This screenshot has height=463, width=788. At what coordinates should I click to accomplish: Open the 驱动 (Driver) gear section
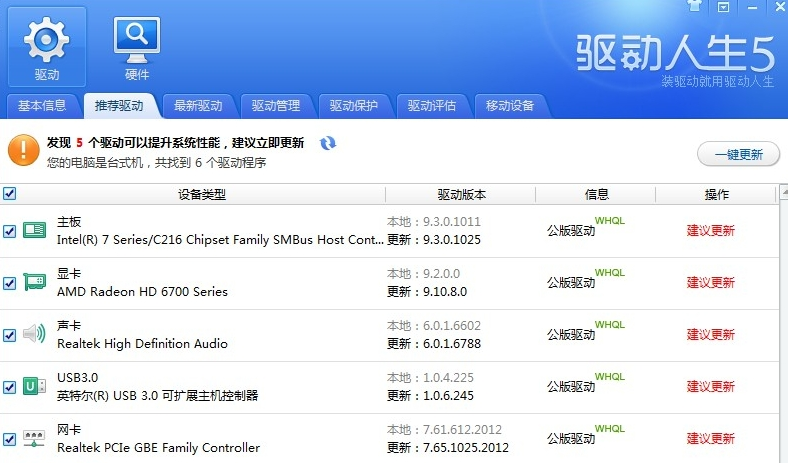tap(46, 47)
